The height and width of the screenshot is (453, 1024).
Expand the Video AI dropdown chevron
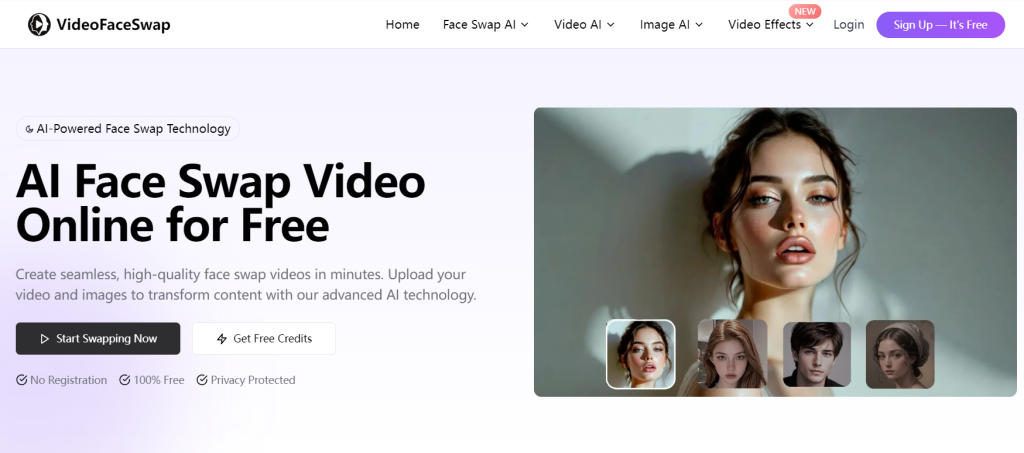coord(611,25)
